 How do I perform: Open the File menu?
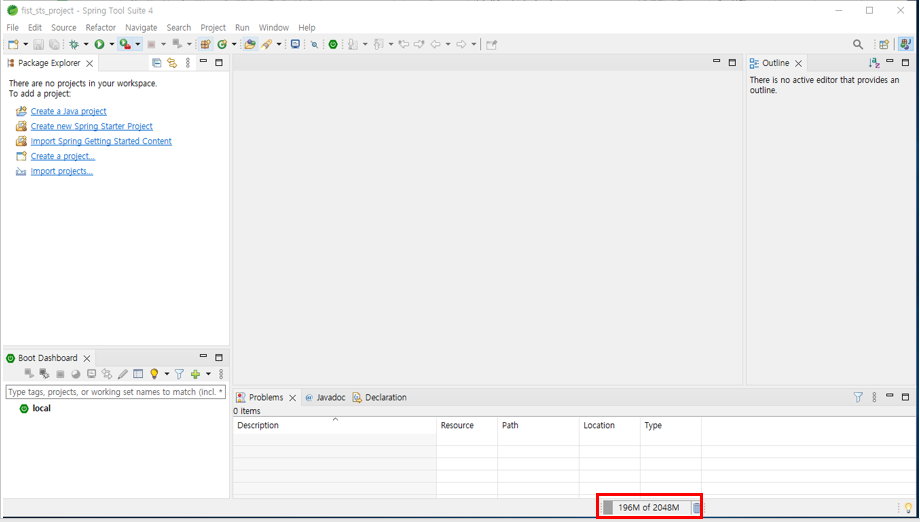click(x=12, y=28)
